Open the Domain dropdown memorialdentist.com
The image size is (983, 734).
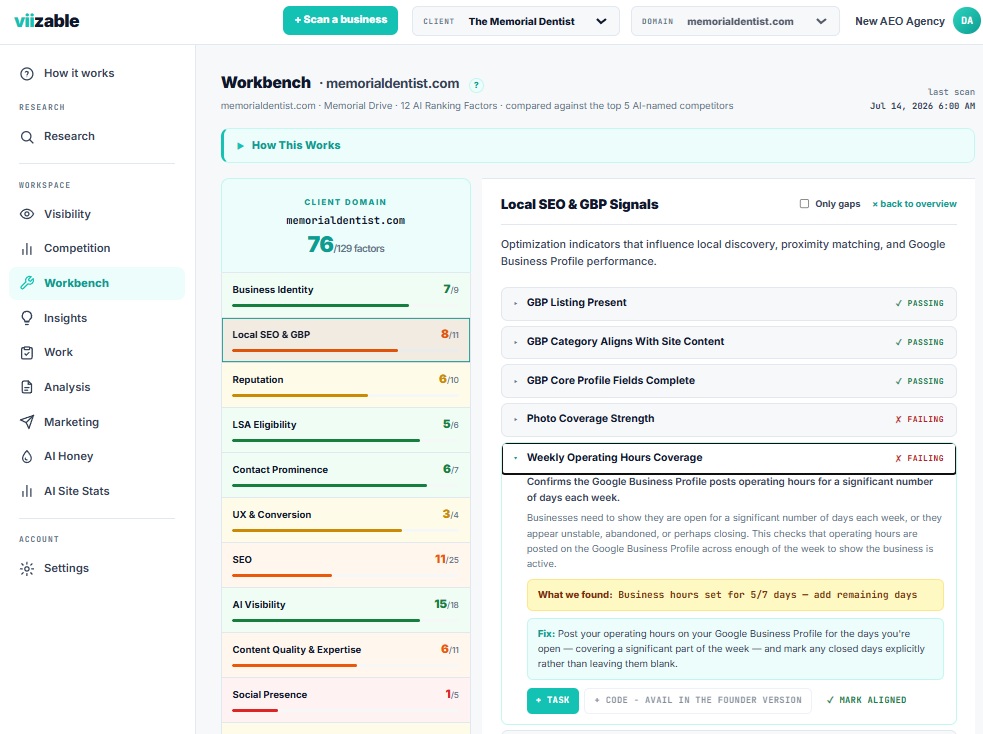pyautogui.click(x=735, y=21)
